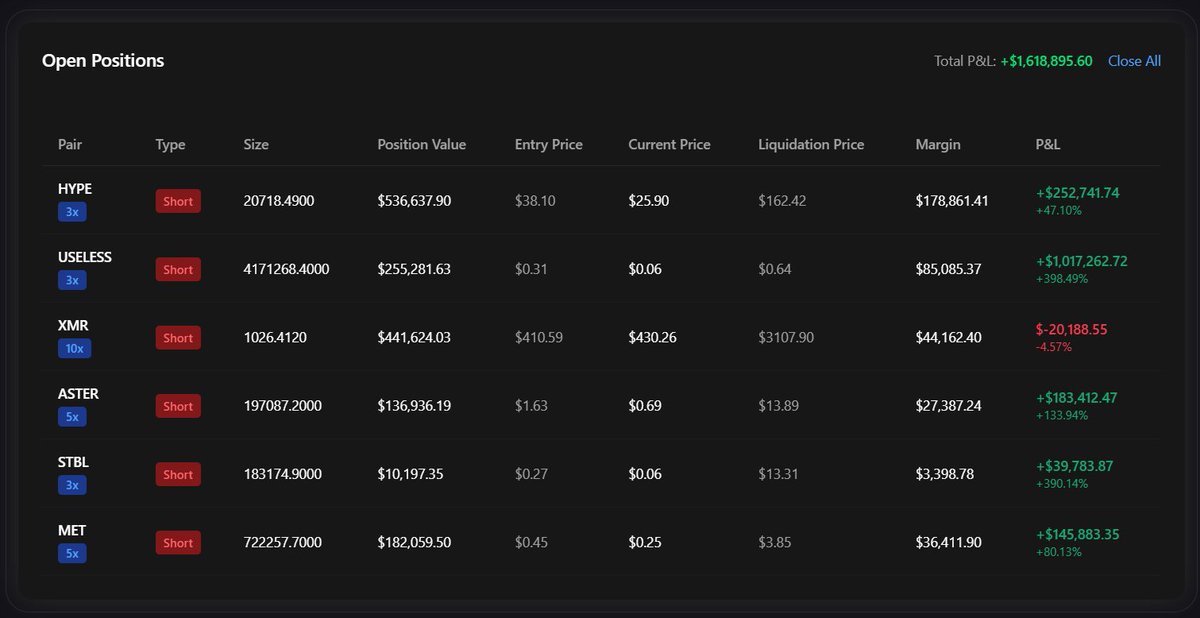1200x618 pixels.
Task: Select the USELESS pair name
Action: (x=85, y=257)
